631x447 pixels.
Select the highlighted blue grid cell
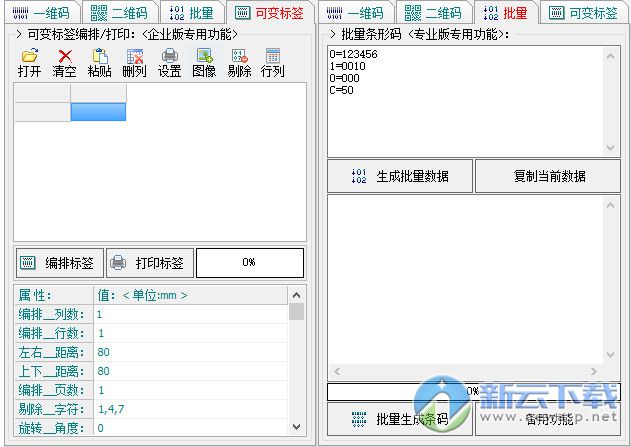tap(98, 112)
